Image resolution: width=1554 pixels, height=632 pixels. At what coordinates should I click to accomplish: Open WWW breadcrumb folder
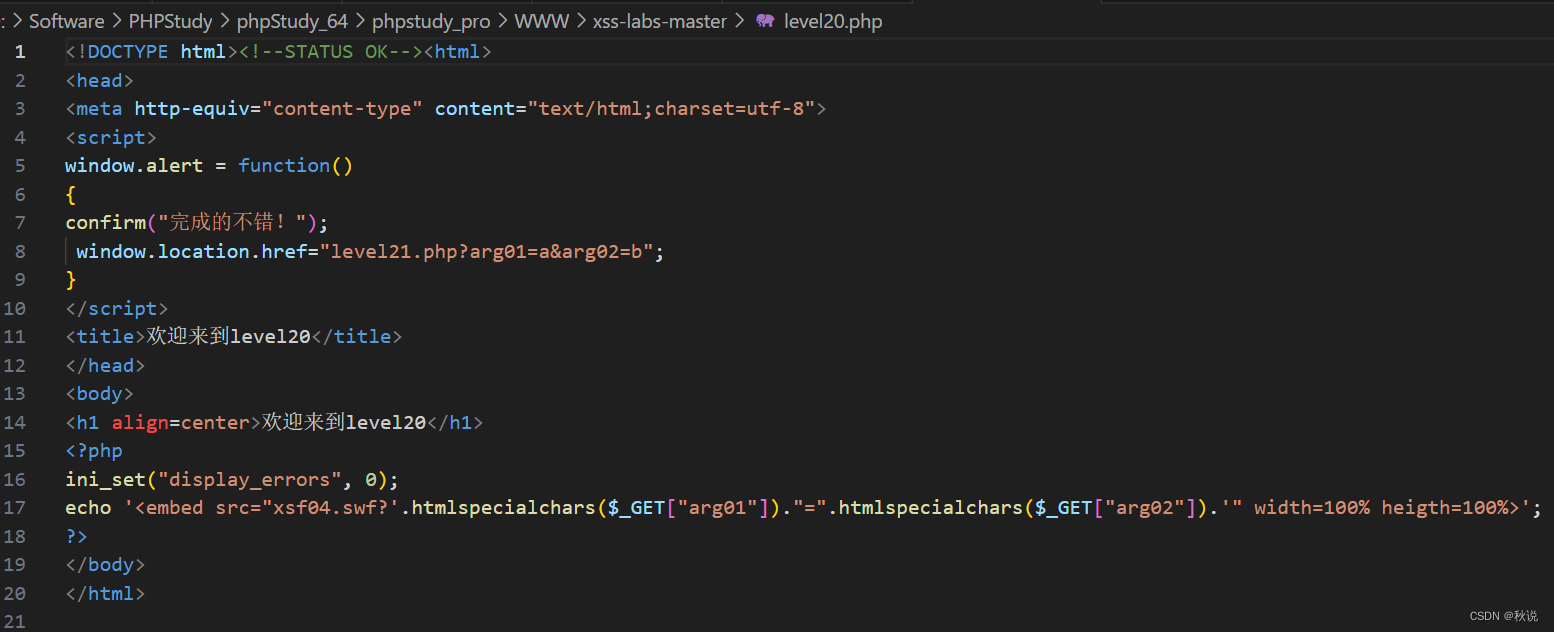pyautogui.click(x=542, y=21)
